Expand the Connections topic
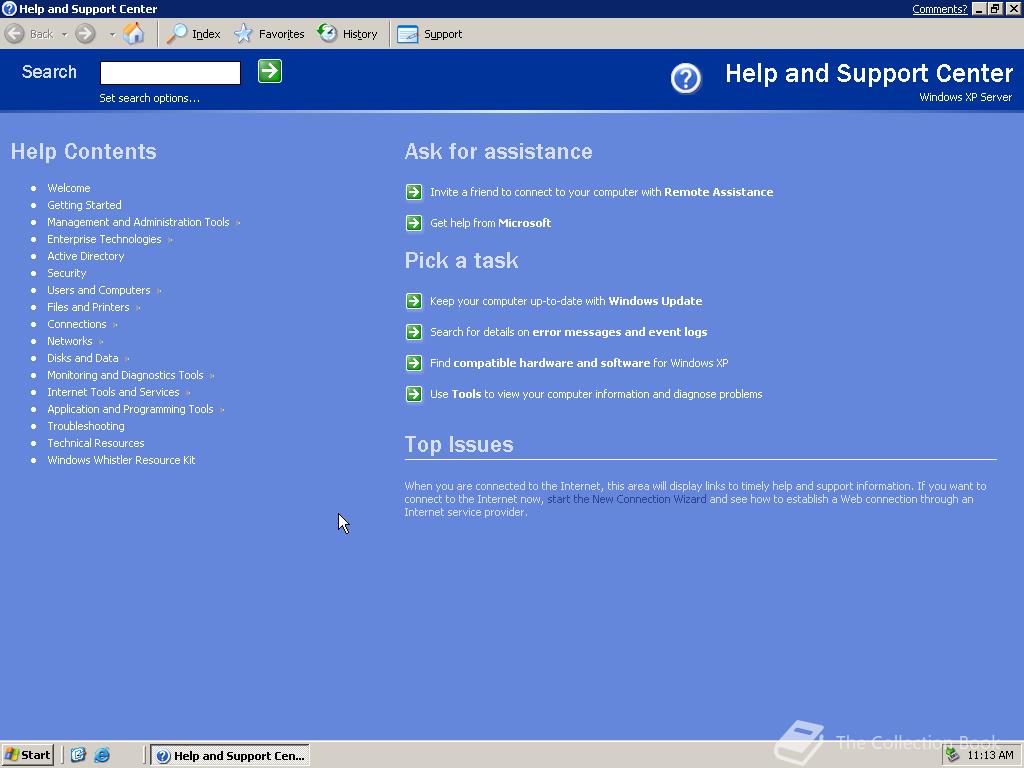Image resolution: width=1024 pixels, height=768 pixels. click(x=76, y=324)
